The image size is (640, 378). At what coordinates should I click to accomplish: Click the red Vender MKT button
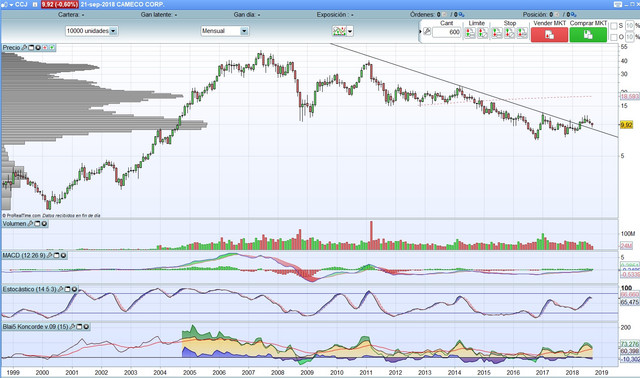[x=549, y=35]
